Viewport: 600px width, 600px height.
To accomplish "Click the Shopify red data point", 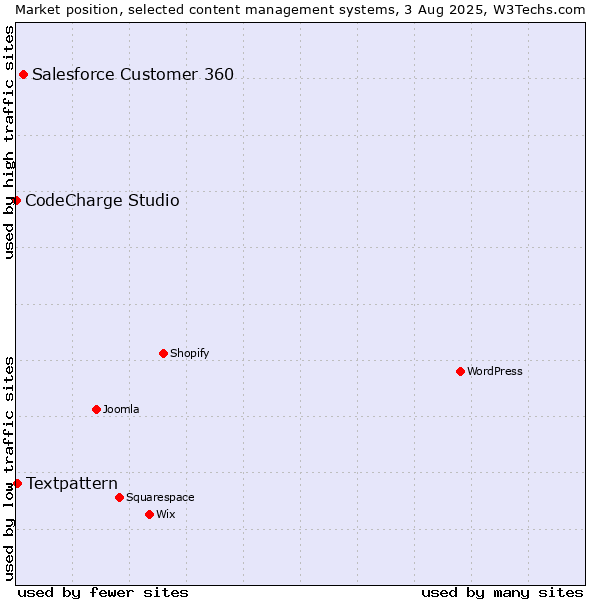I will (x=163, y=354).
